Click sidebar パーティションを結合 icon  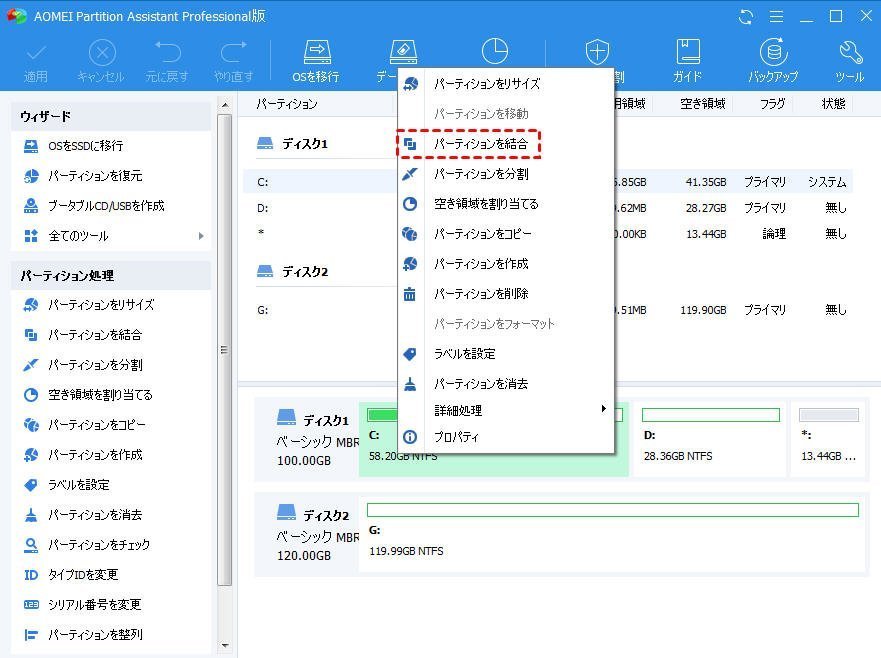(31, 335)
